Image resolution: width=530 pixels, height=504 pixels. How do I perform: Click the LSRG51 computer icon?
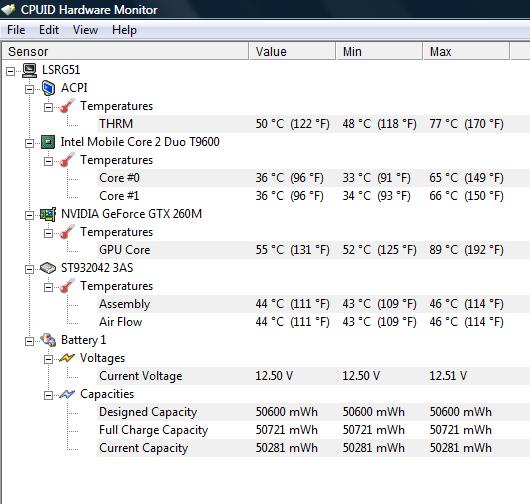[29, 70]
